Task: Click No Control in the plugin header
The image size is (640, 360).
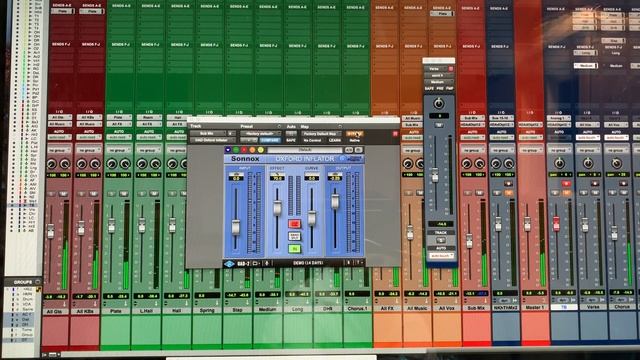Action: 312,140
